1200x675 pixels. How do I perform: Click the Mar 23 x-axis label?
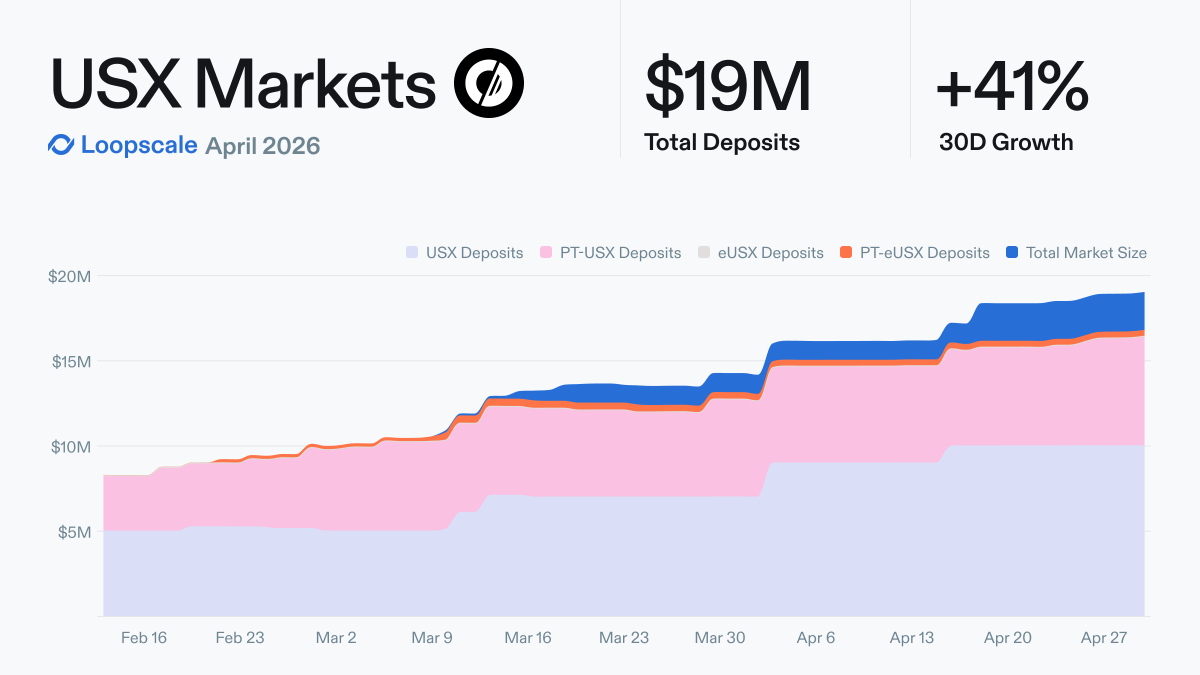pyautogui.click(x=624, y=637)
